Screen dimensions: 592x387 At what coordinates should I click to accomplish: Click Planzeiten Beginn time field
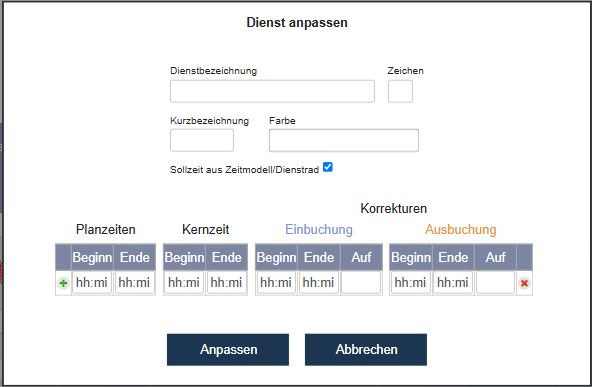92,282
